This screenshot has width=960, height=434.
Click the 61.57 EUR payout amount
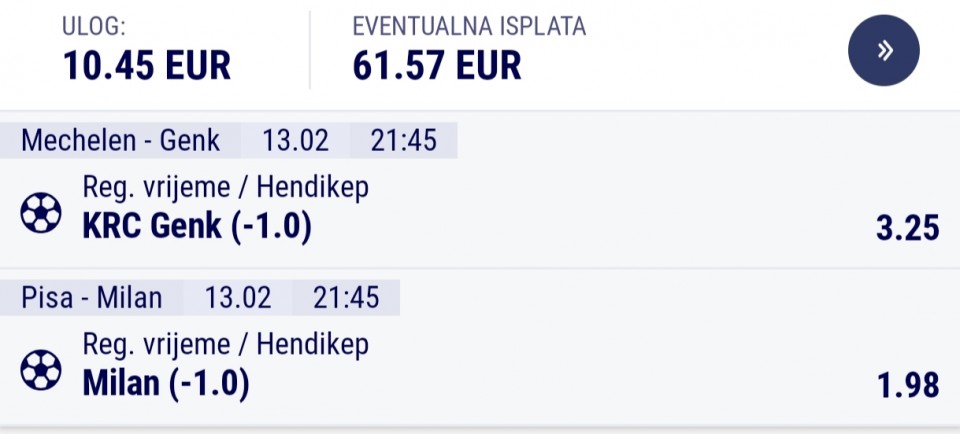(x=437, y=66)
